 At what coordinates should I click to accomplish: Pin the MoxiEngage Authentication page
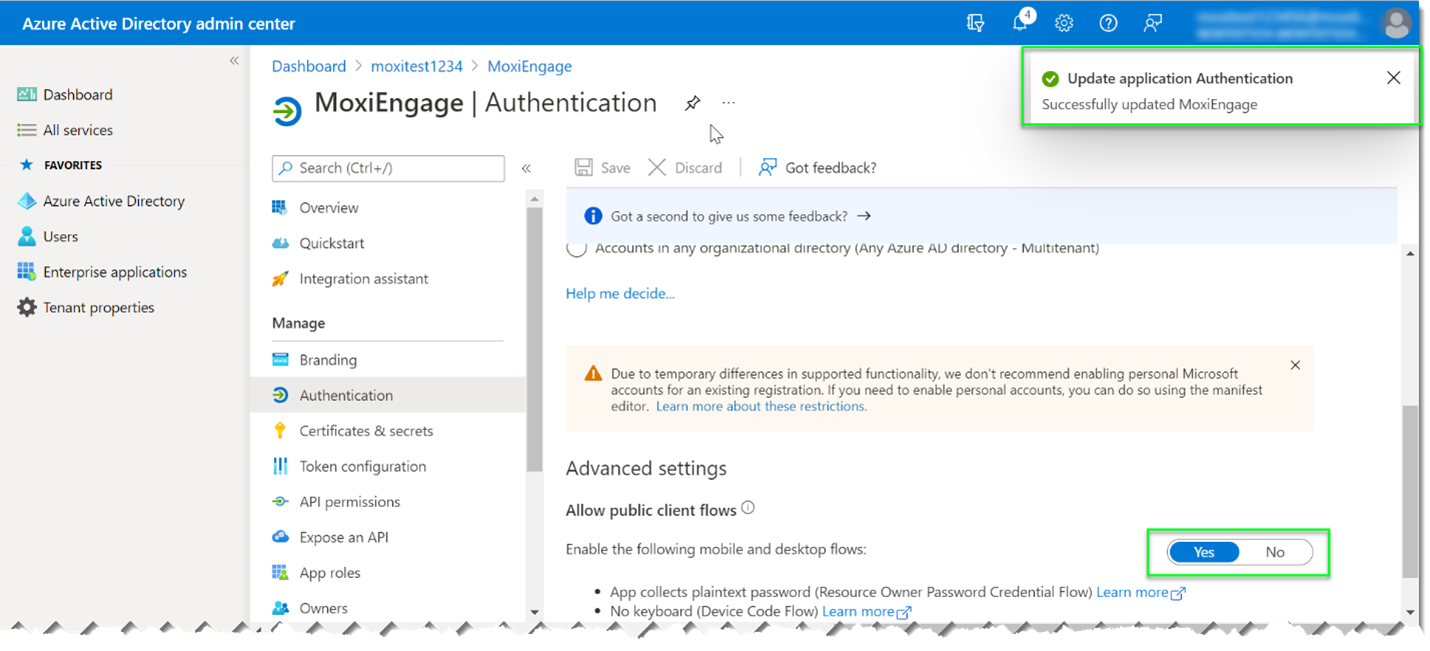tap(692, 103)
